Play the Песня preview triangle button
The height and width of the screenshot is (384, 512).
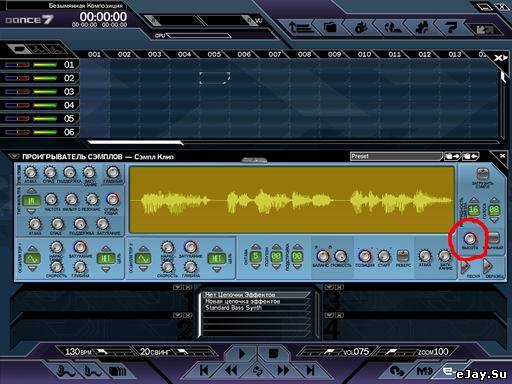point(465,266)
